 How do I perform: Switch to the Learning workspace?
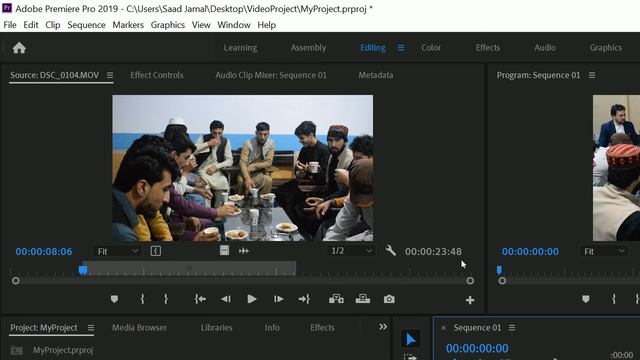(x=240, y=48)
